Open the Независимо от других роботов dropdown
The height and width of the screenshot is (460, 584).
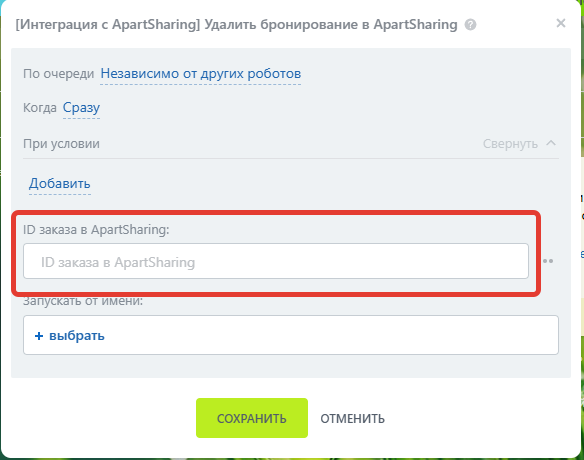(x=201, y=74)
